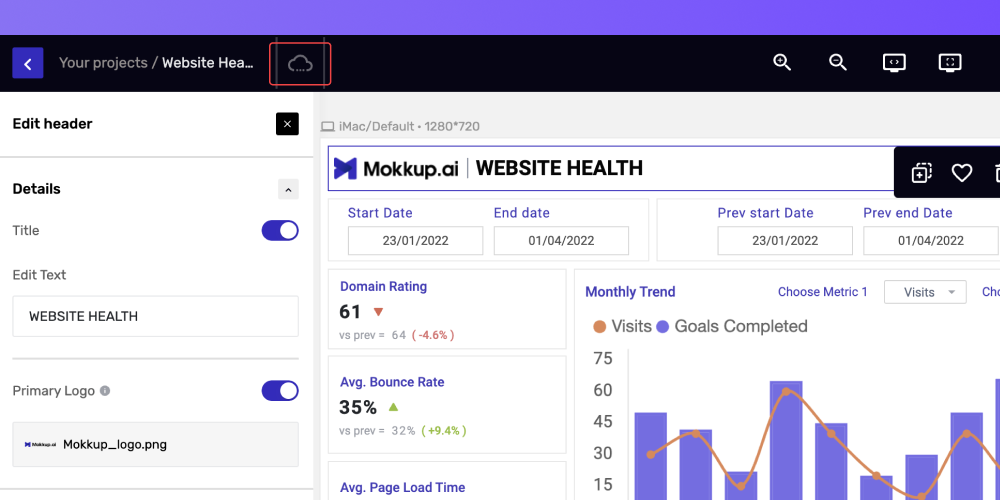This screenshot has height=500, width=1000.
Task: Click the (+9.4%) change text
Action: coord(444,430)
